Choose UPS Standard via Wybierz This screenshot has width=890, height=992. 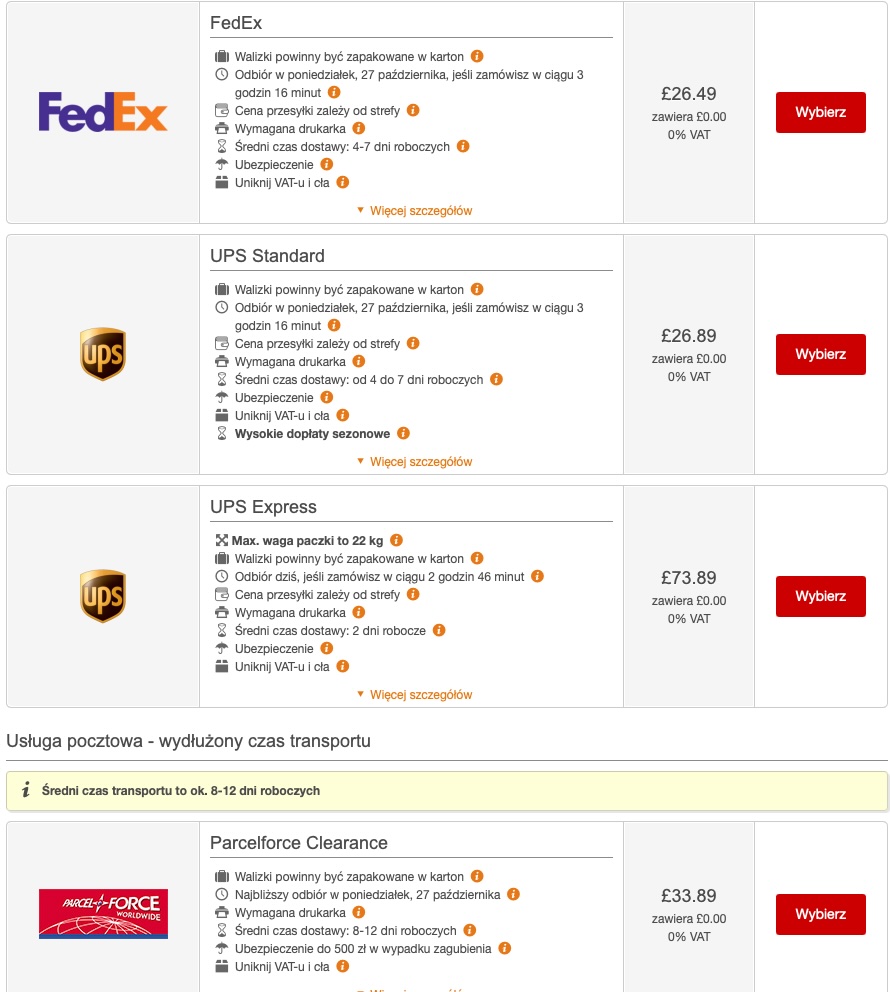tap(820, 354)
